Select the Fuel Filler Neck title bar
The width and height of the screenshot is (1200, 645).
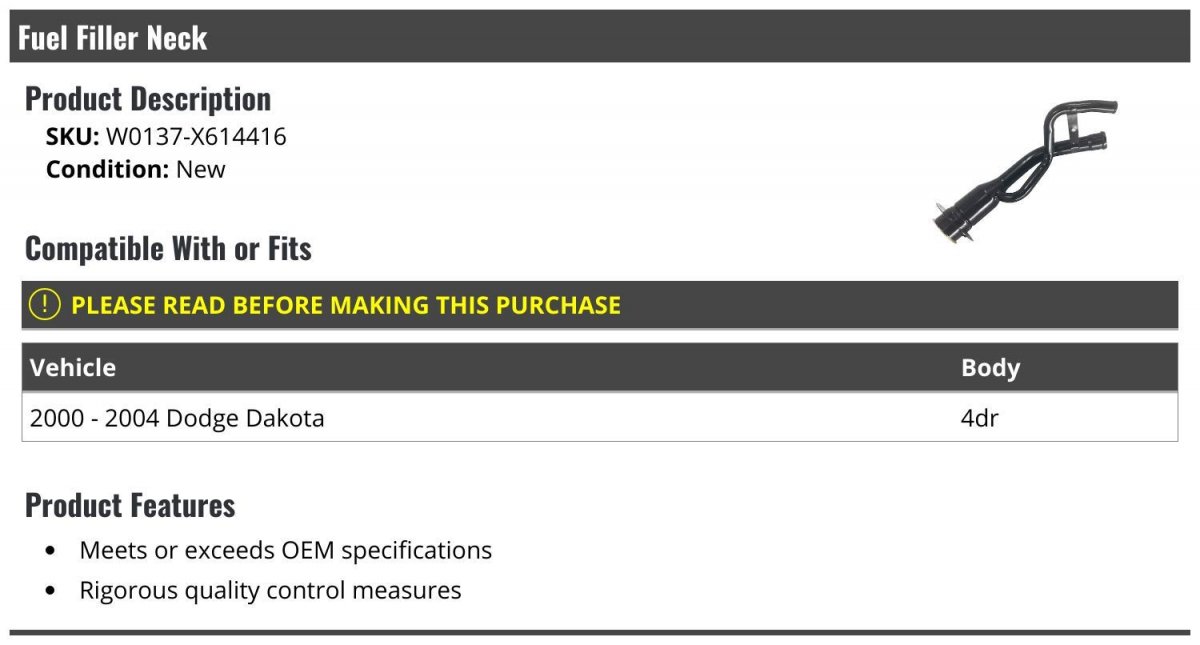600,37
